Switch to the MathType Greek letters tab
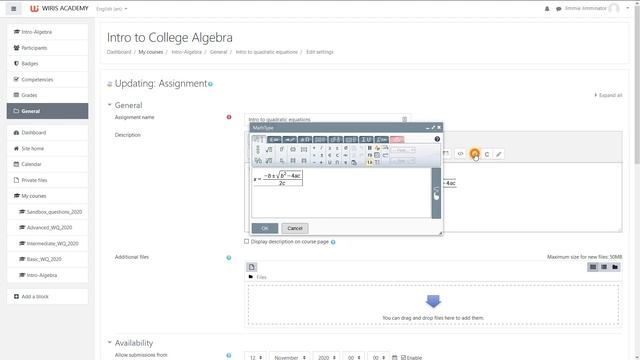Screen dimensions: 640x360 click(x=305, y=139)
